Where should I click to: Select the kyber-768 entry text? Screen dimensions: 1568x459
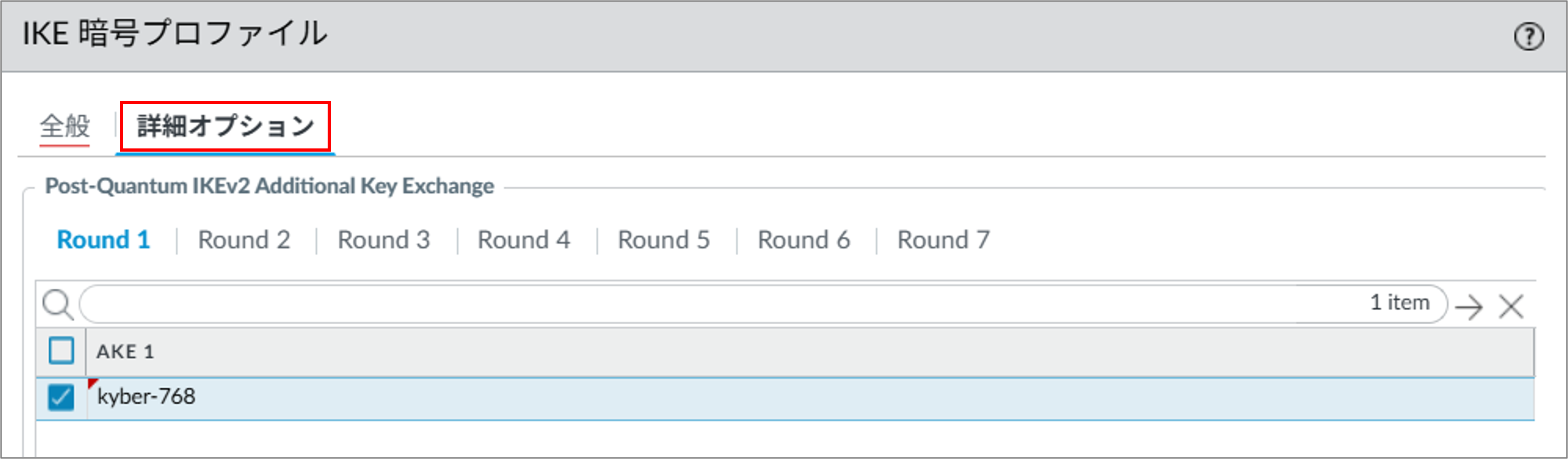point(146,397)
